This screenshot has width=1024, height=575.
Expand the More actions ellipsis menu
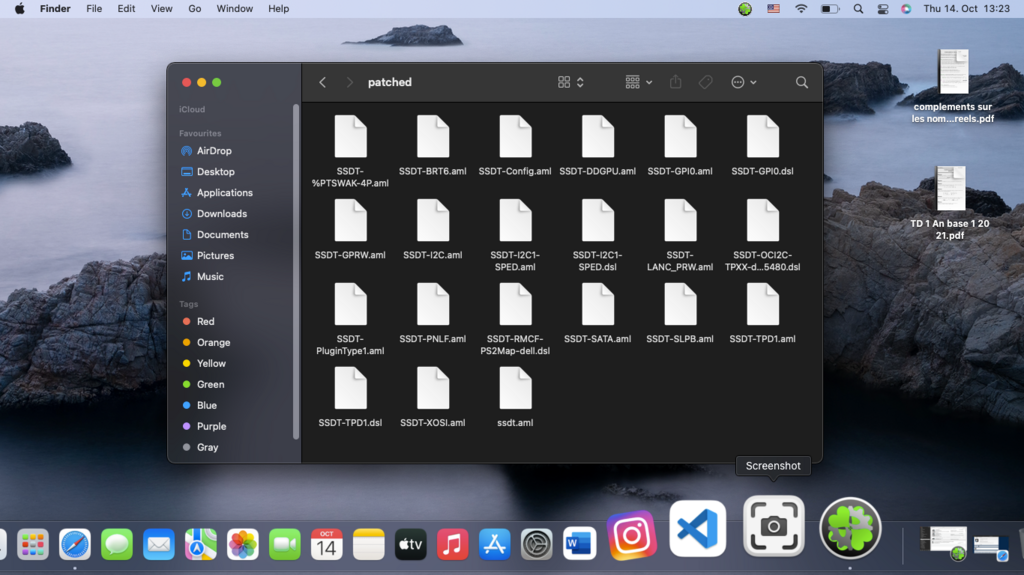click(x=743, y=82)
